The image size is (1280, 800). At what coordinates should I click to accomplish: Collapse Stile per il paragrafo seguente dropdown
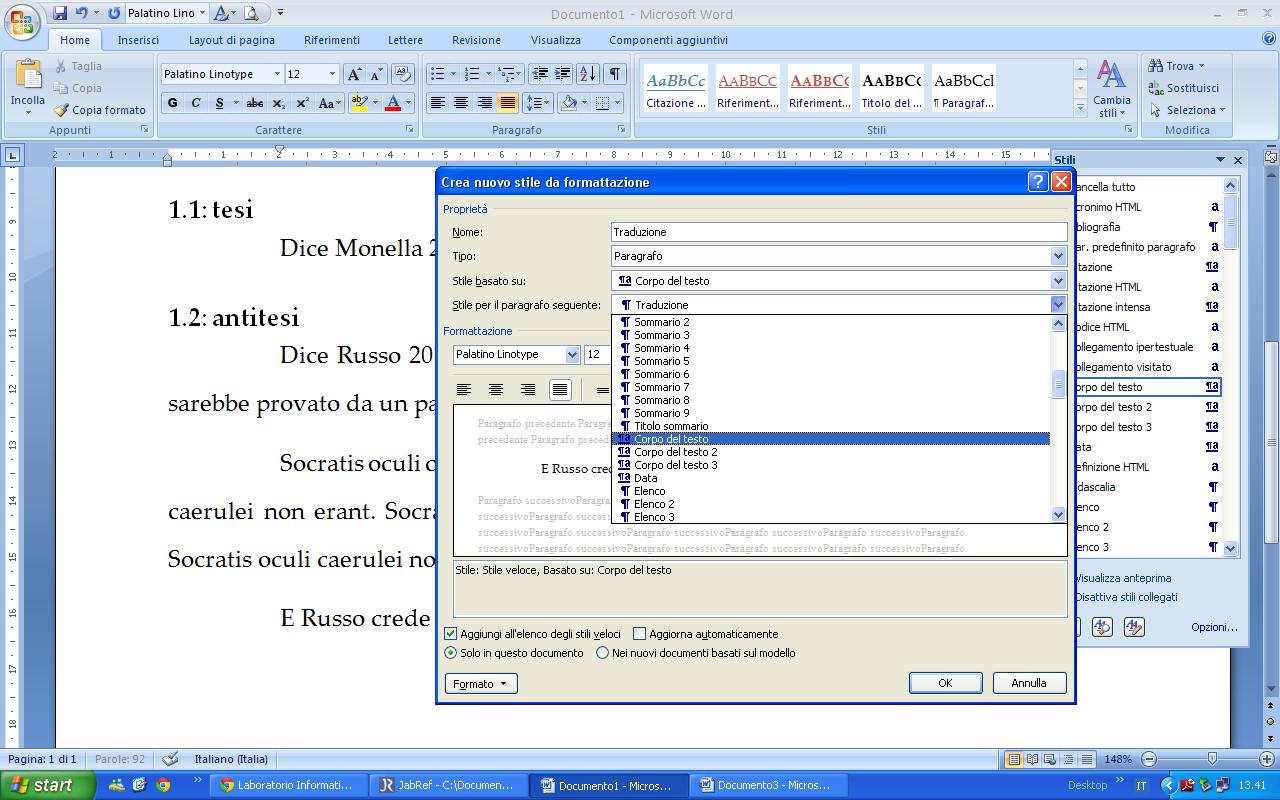(x=1058, y=305)
